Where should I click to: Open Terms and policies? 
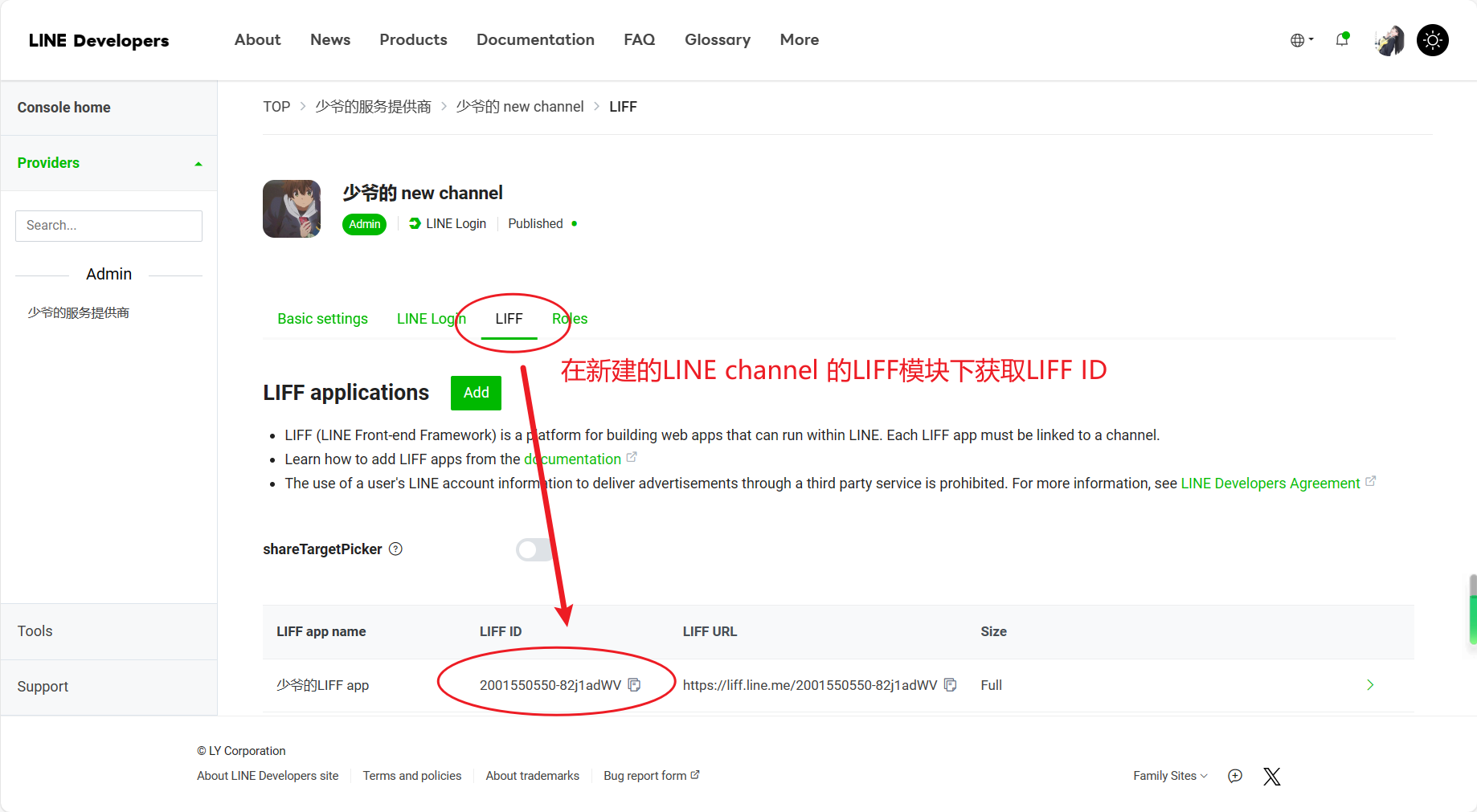[412, 776]
